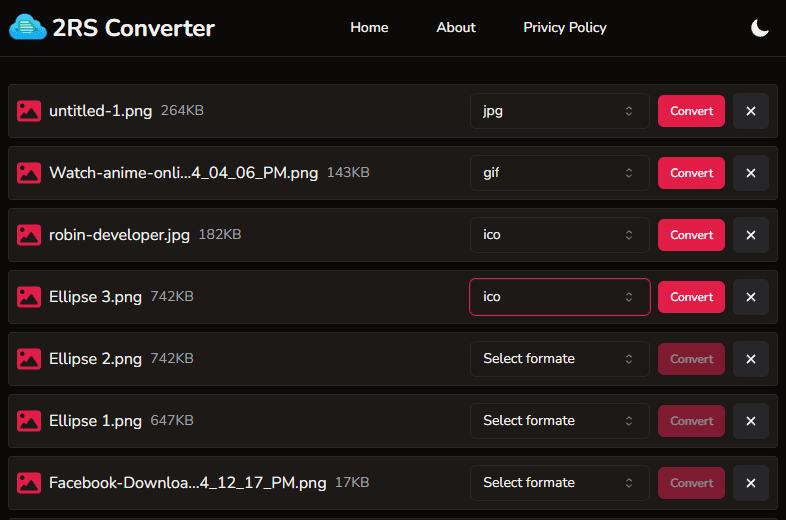Click the file name Watch-anime-onli...4_04_06_PM.png
This screenshot has width=786, height=520.
[183, 173]
